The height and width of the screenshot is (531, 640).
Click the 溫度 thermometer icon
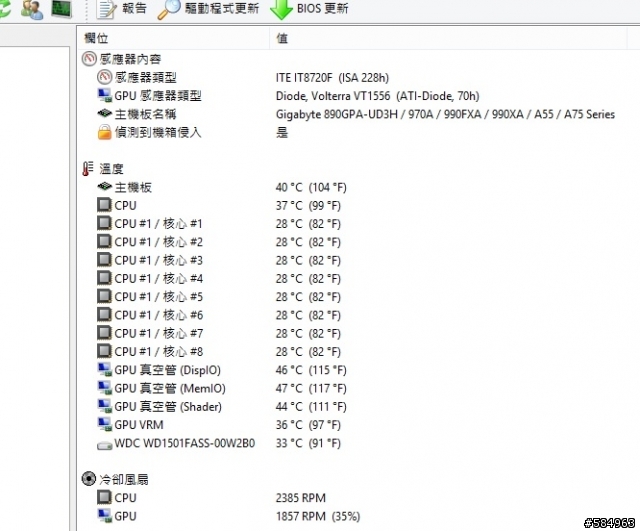point(88,168)
